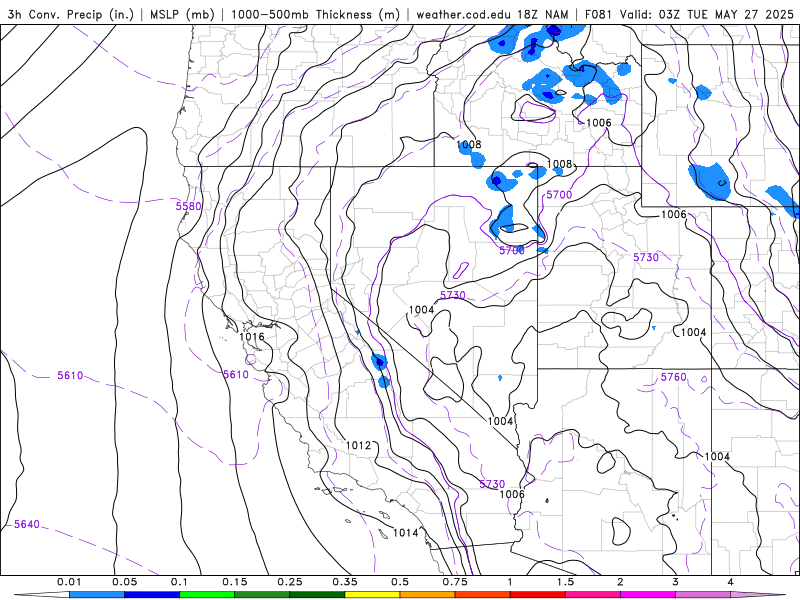Click the 0.1 legend value
800x600 pixels.
[180, 582]
